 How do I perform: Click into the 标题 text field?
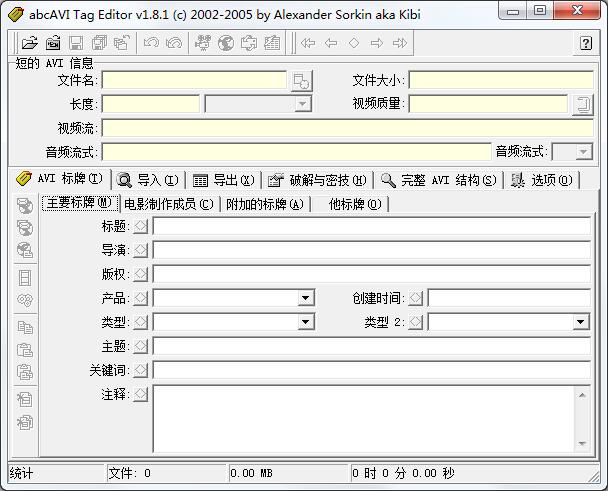371,226
